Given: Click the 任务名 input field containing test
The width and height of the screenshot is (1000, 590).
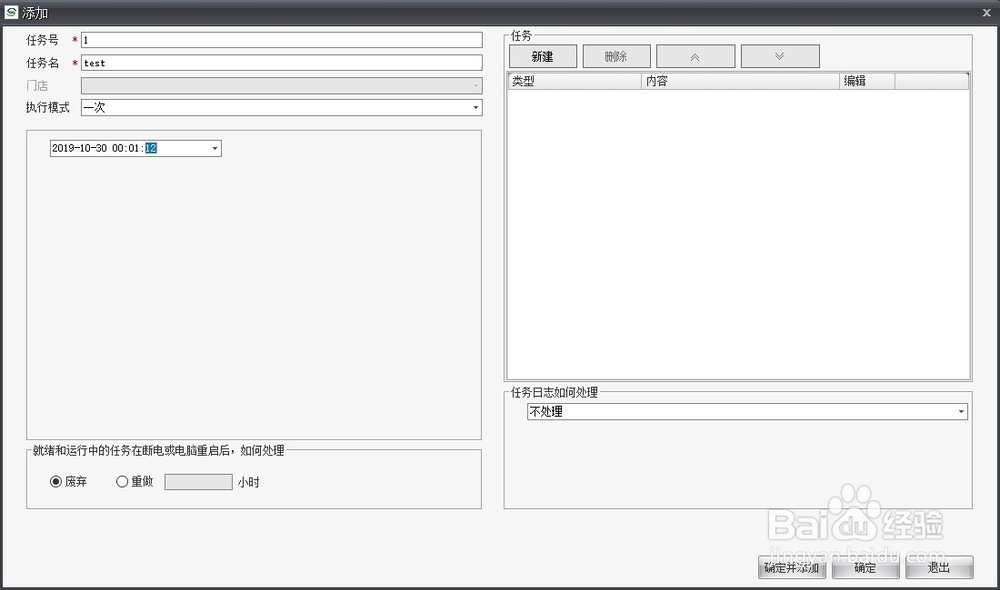Looking at the screenshot, I should 281,63.
